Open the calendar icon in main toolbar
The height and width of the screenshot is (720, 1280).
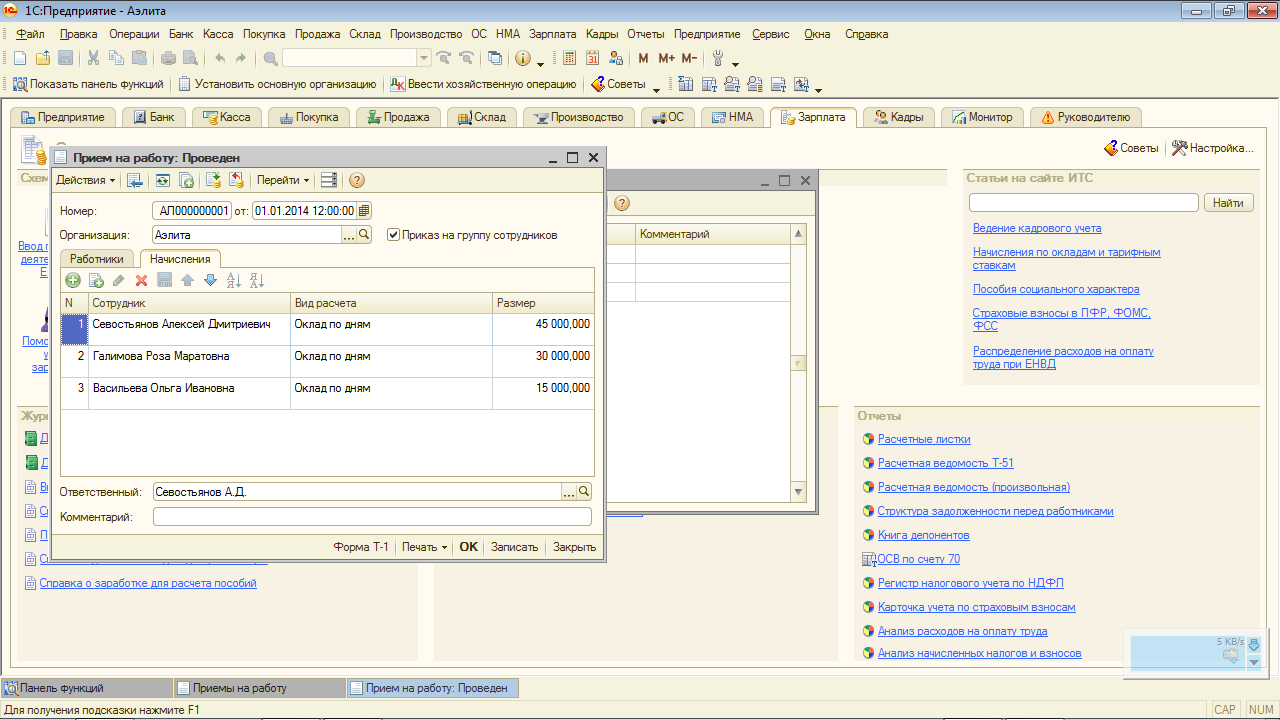[593, 58]
